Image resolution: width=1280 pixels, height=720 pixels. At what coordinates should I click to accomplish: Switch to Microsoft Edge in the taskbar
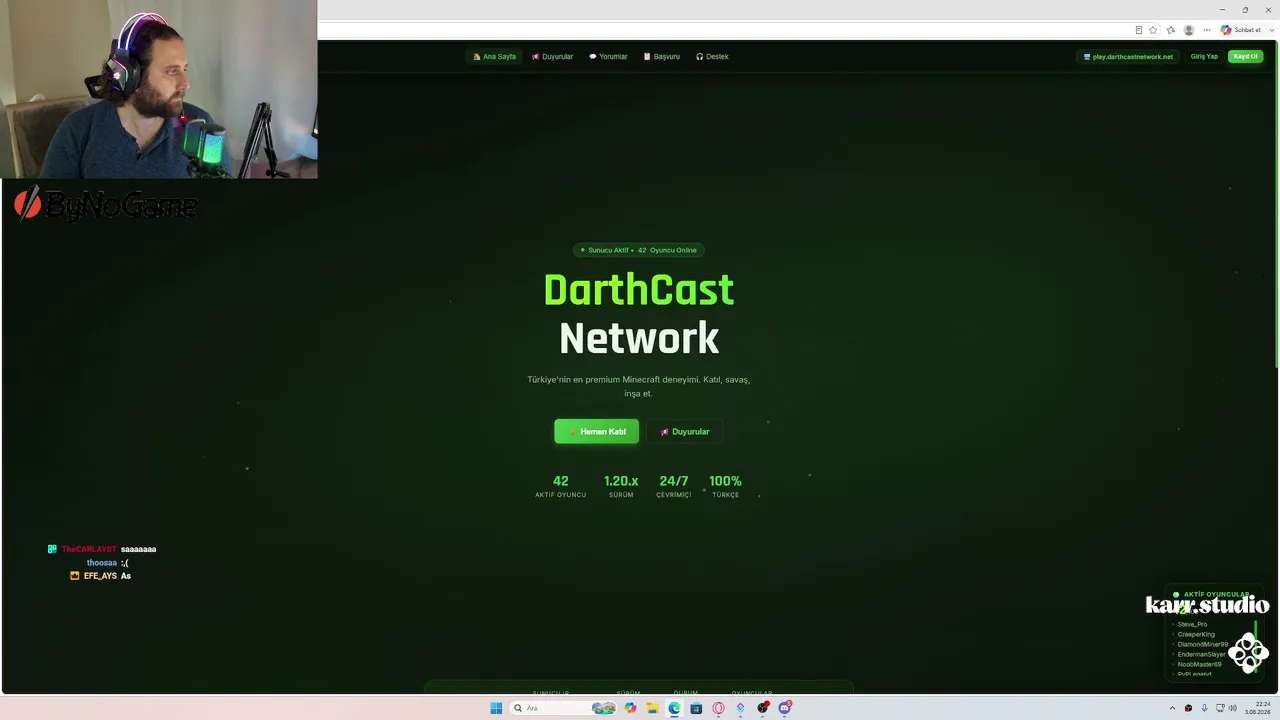[674, 708]
